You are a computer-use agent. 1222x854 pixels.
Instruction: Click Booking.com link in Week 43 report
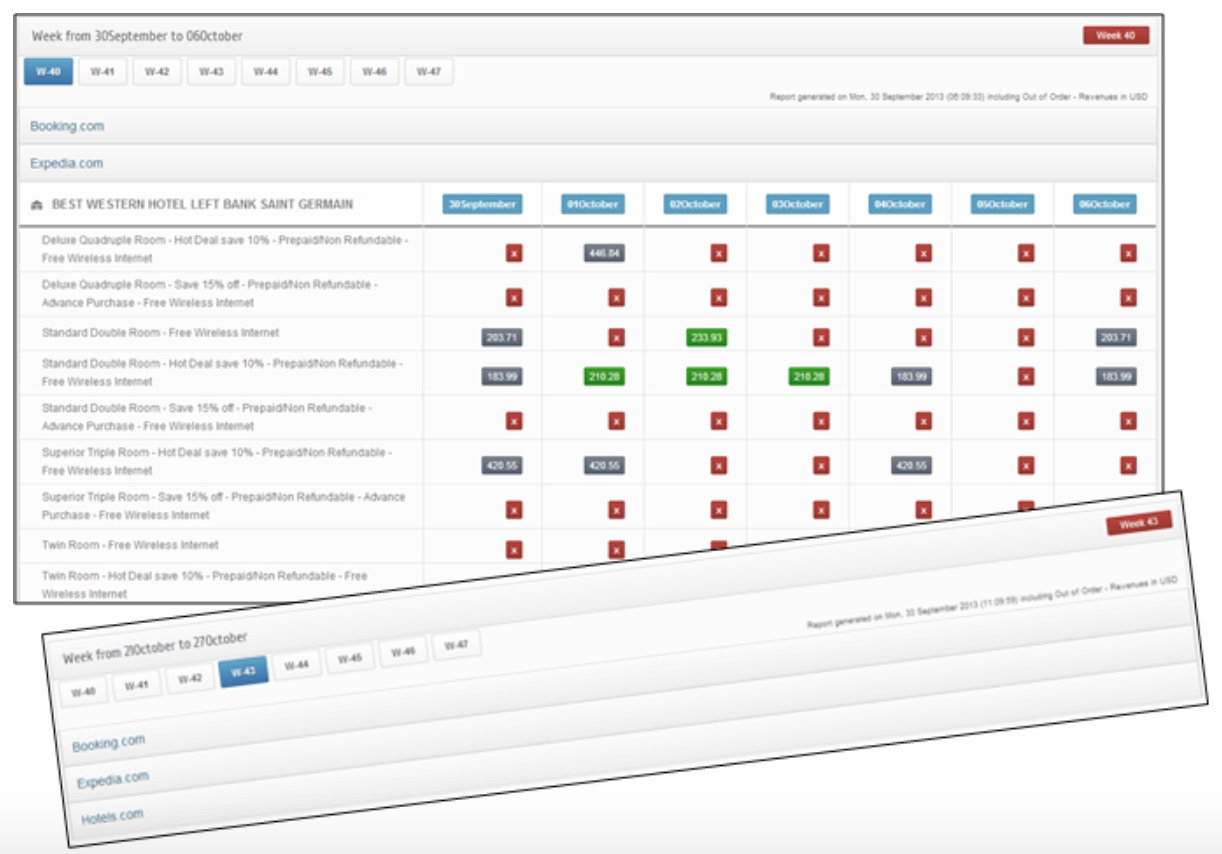coord(108,743)
